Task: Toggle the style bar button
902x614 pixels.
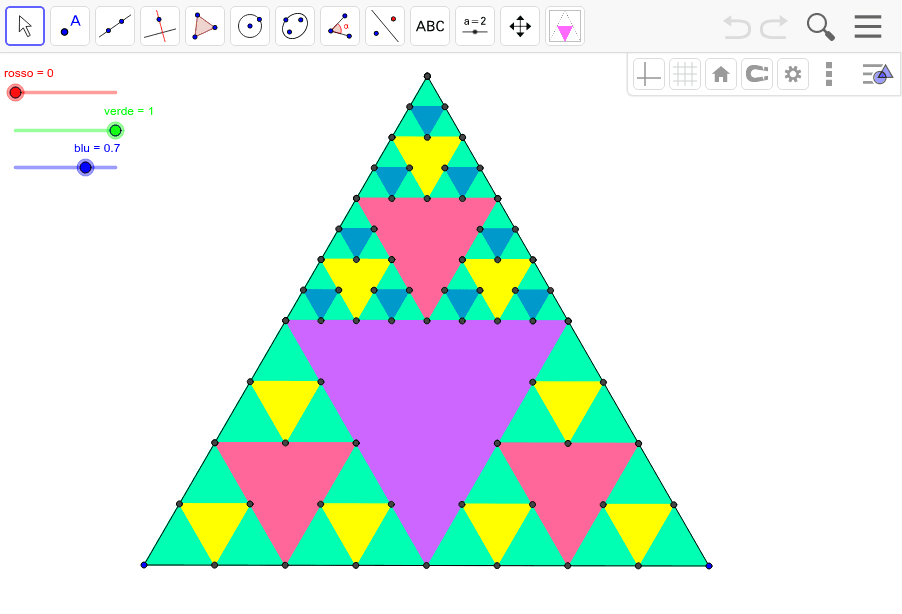Action: point(877,74)
